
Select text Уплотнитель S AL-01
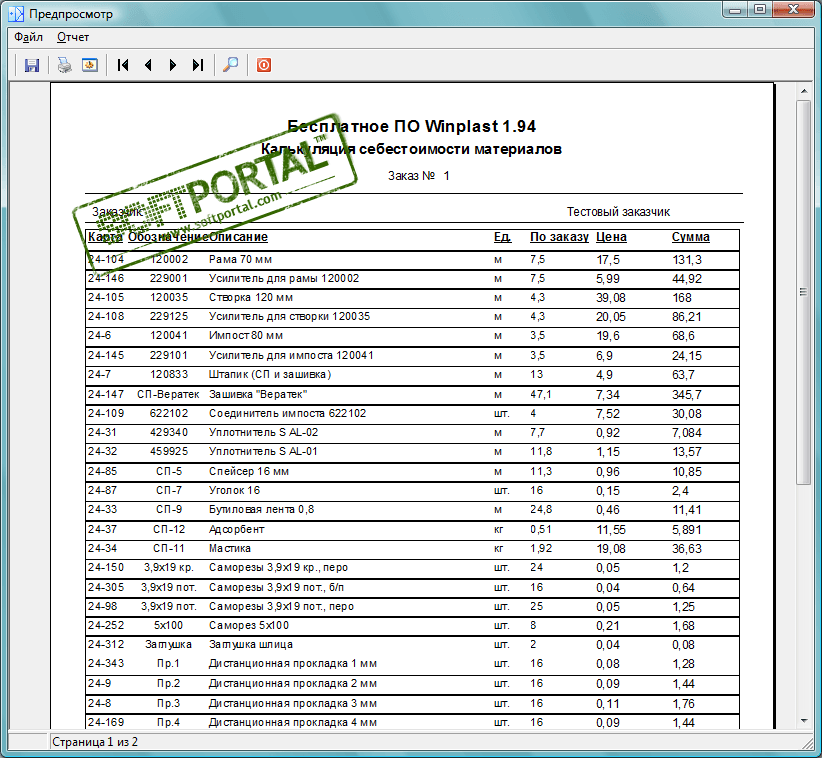click(x=263, y=451)
